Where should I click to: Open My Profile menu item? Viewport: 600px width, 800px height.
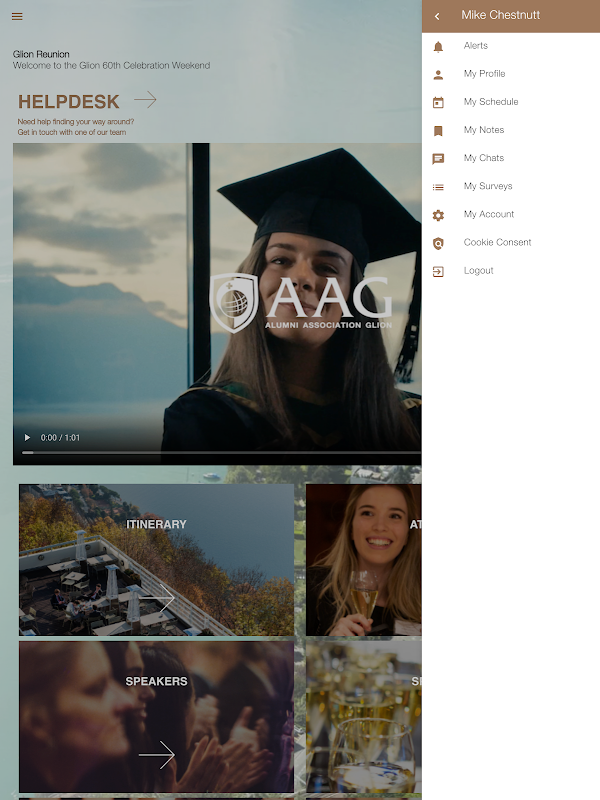511,74
